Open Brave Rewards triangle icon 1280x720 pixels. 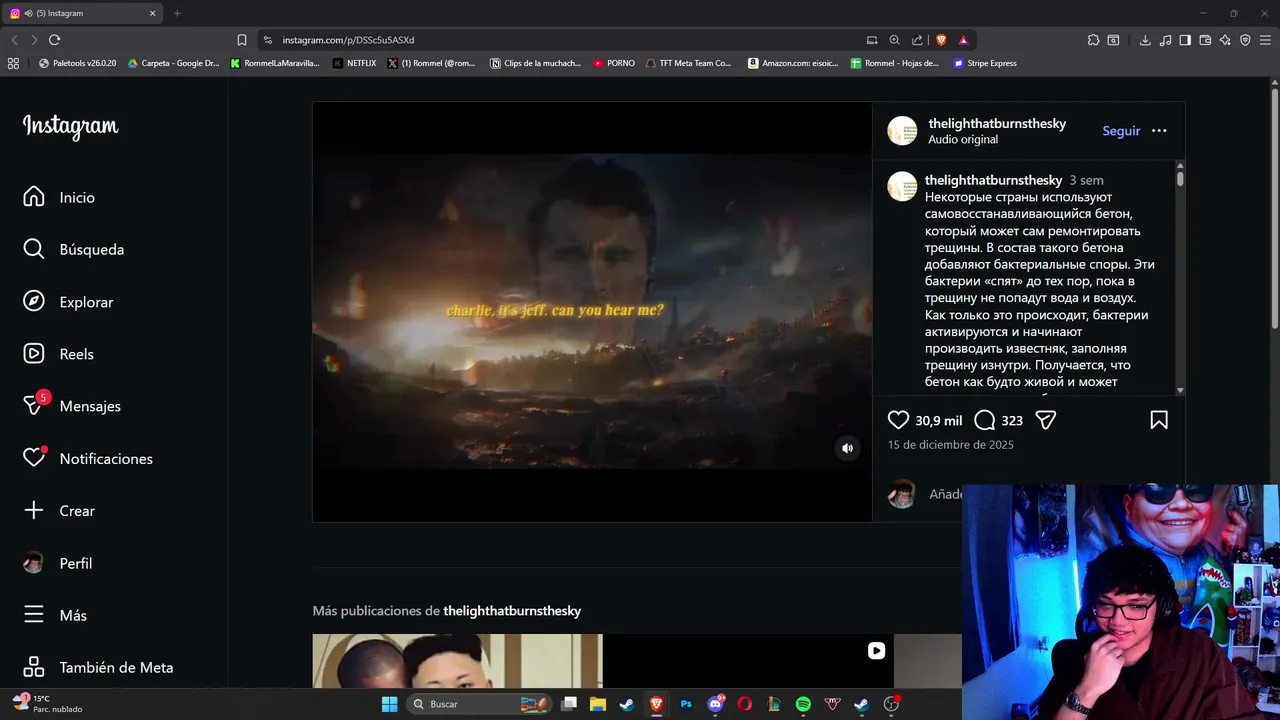[963, 40]
